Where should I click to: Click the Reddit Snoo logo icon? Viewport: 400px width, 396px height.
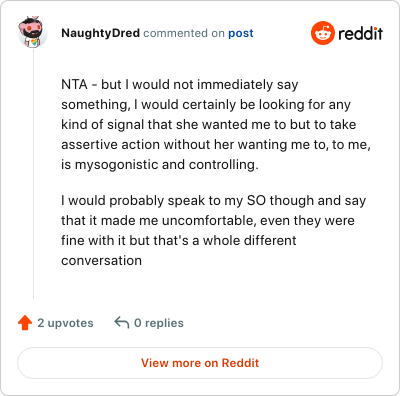pos(322,33)
